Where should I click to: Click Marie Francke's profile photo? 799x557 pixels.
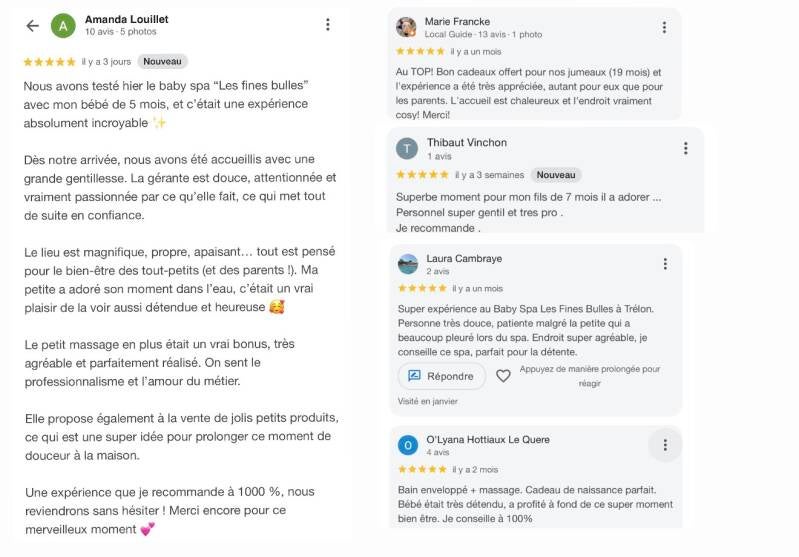[406, 27]
